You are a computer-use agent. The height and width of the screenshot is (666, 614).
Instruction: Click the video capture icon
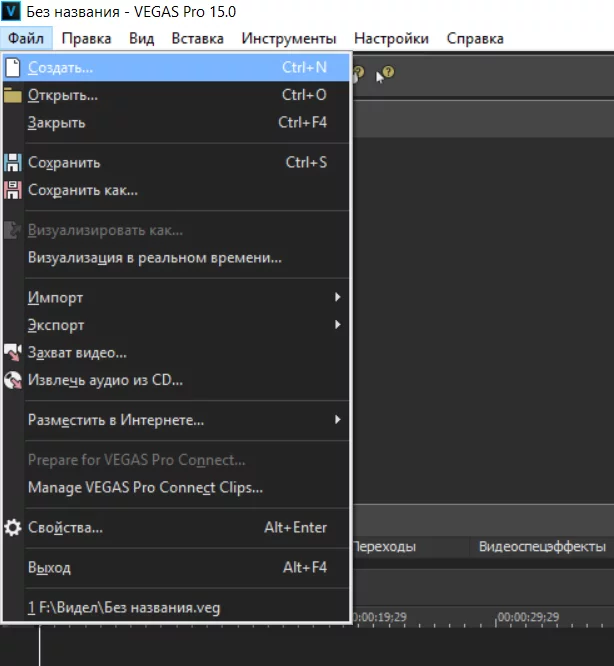[x=12, y=353]
